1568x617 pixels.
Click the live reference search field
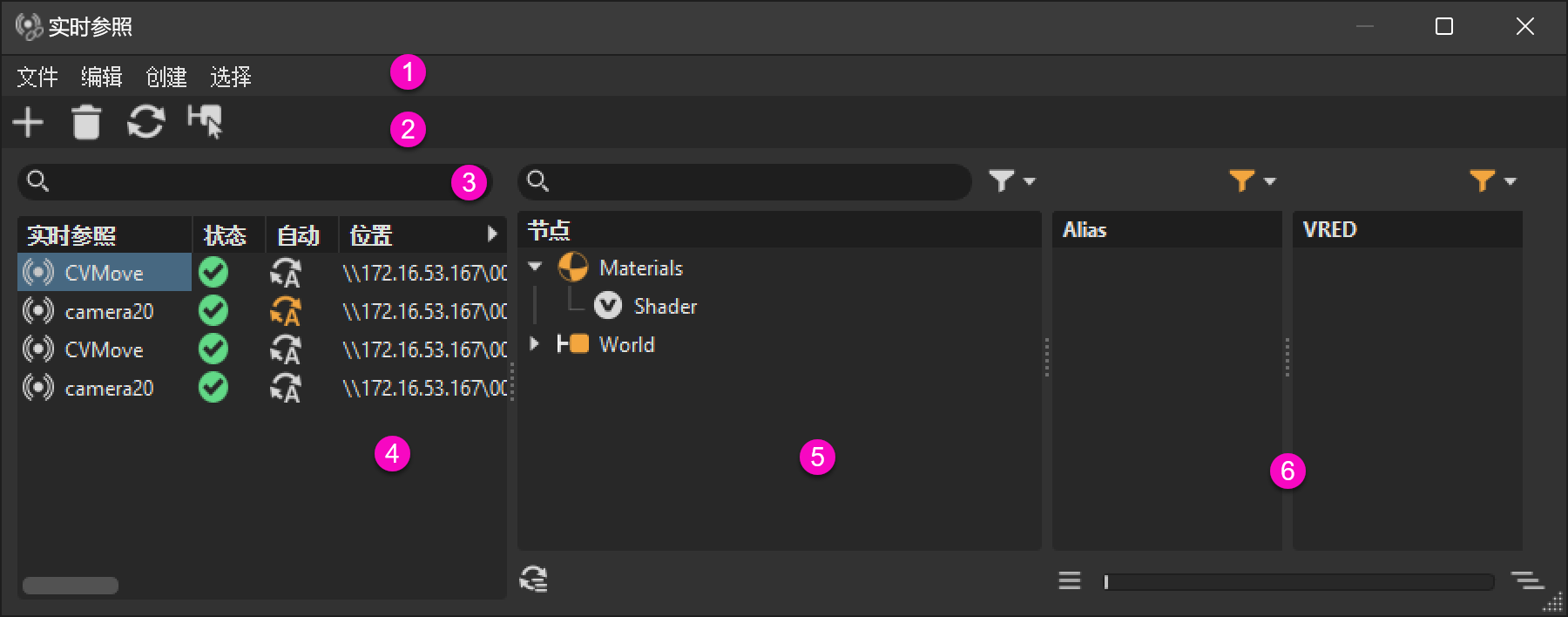click(253, 181)
